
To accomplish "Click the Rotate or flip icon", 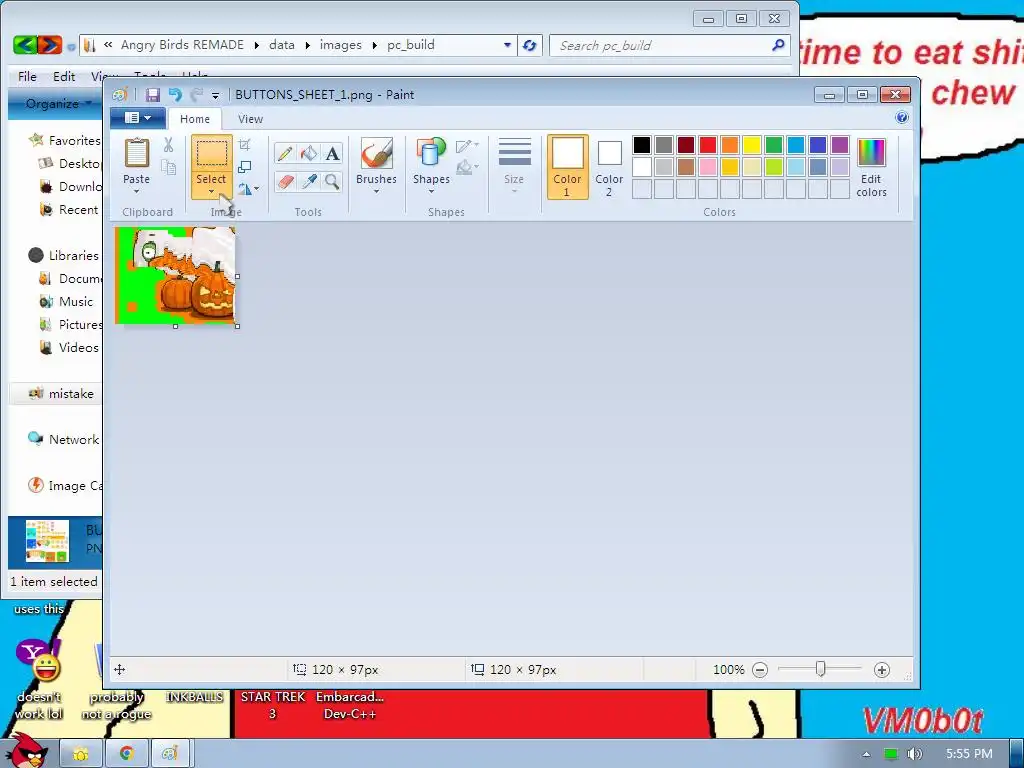I will (x=245, y=189).
